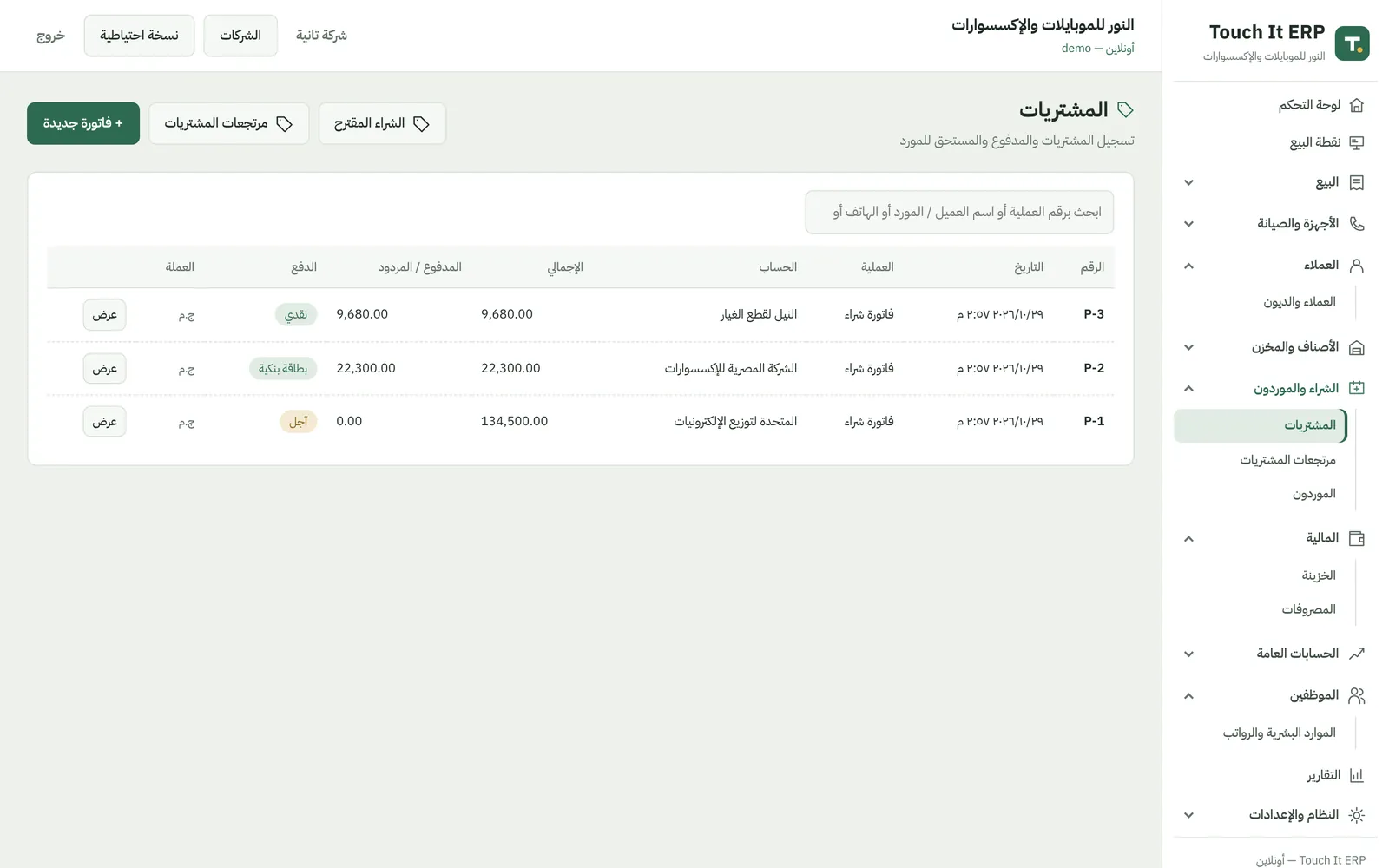The width and height of the screenshot is (1389, 868).
Task: Open الموردون sidebar item
Action: pos(1313,494)
